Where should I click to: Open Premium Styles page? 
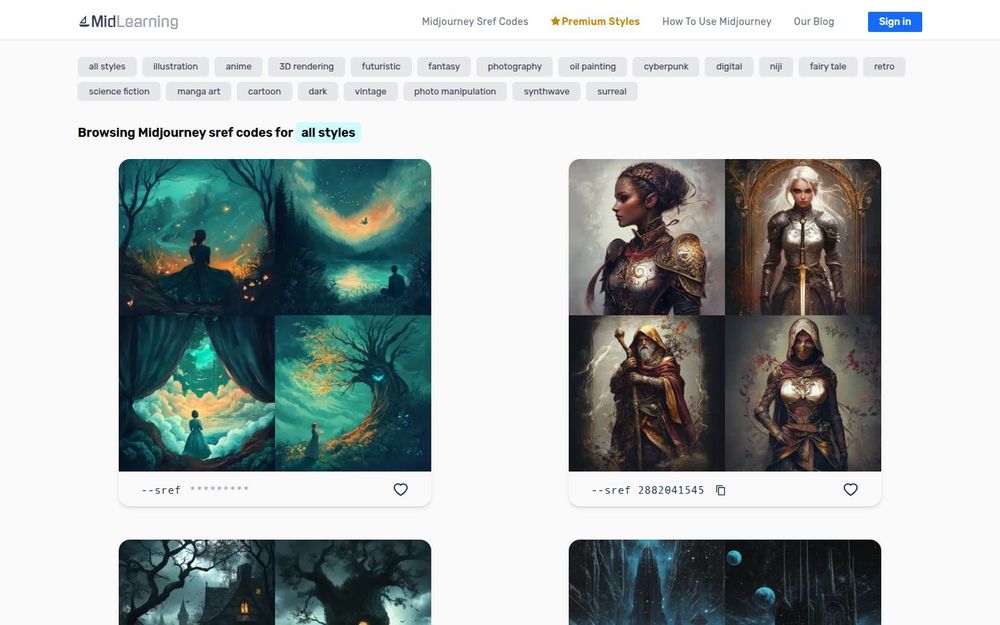pyautogui.click(x=595, y=22)
